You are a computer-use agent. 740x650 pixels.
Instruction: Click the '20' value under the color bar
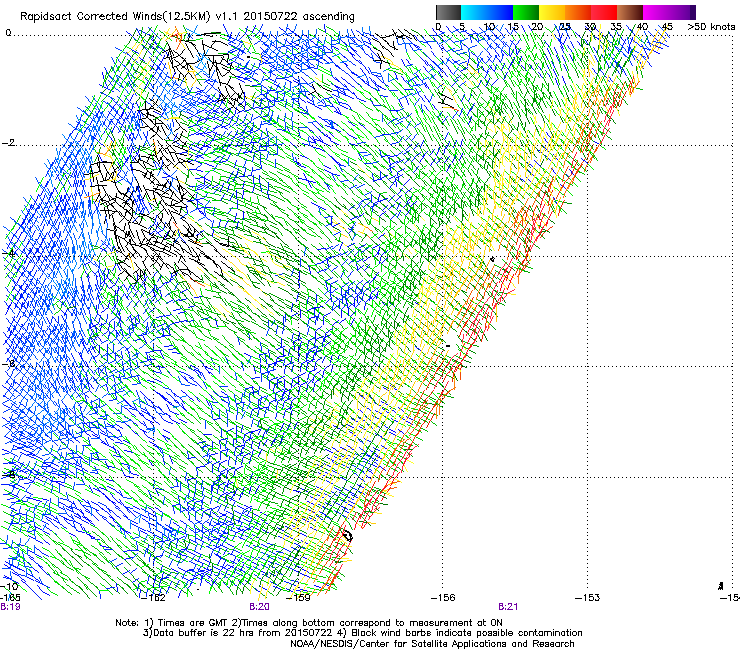537,26
